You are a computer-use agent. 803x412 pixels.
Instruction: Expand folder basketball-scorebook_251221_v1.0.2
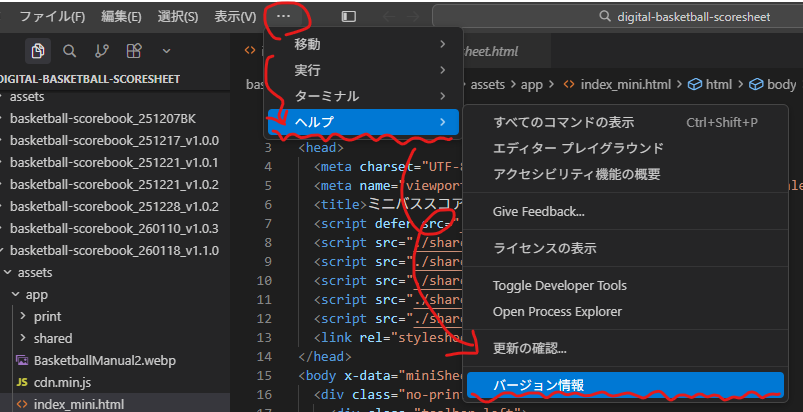pyautogui.click(x=115, y=185)
